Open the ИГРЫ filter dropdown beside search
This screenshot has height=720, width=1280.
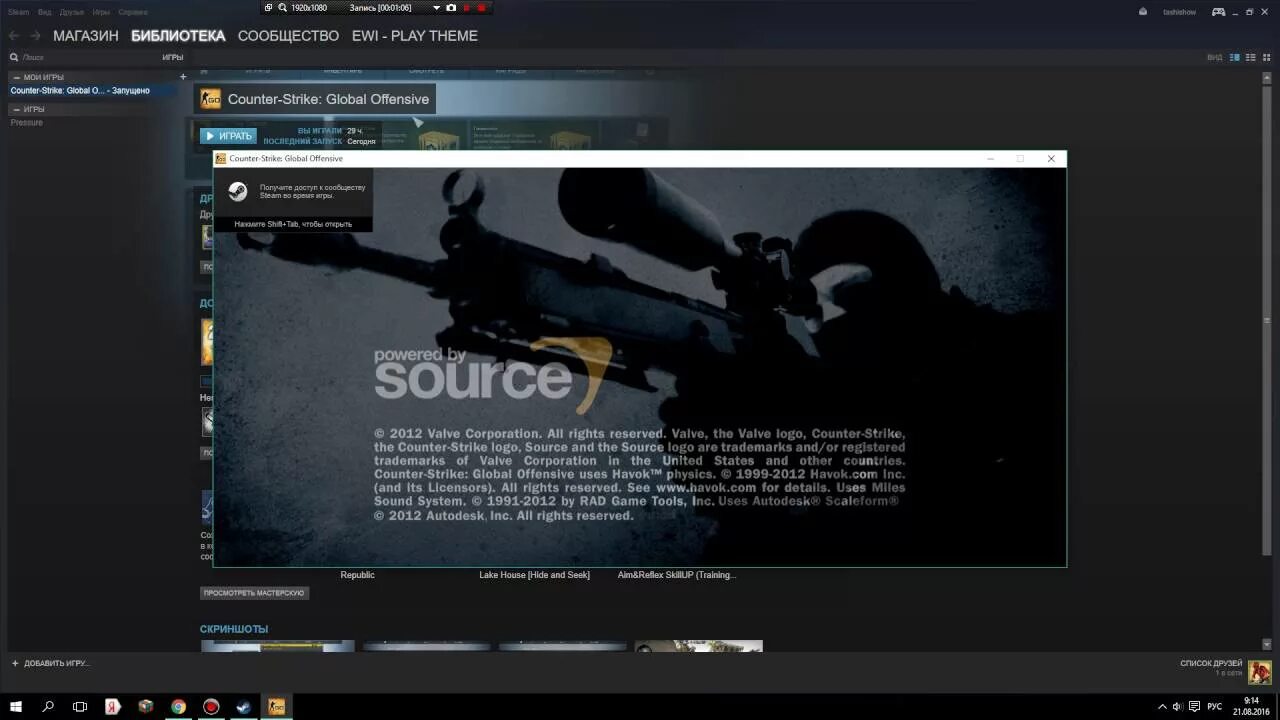click(173, 58)
